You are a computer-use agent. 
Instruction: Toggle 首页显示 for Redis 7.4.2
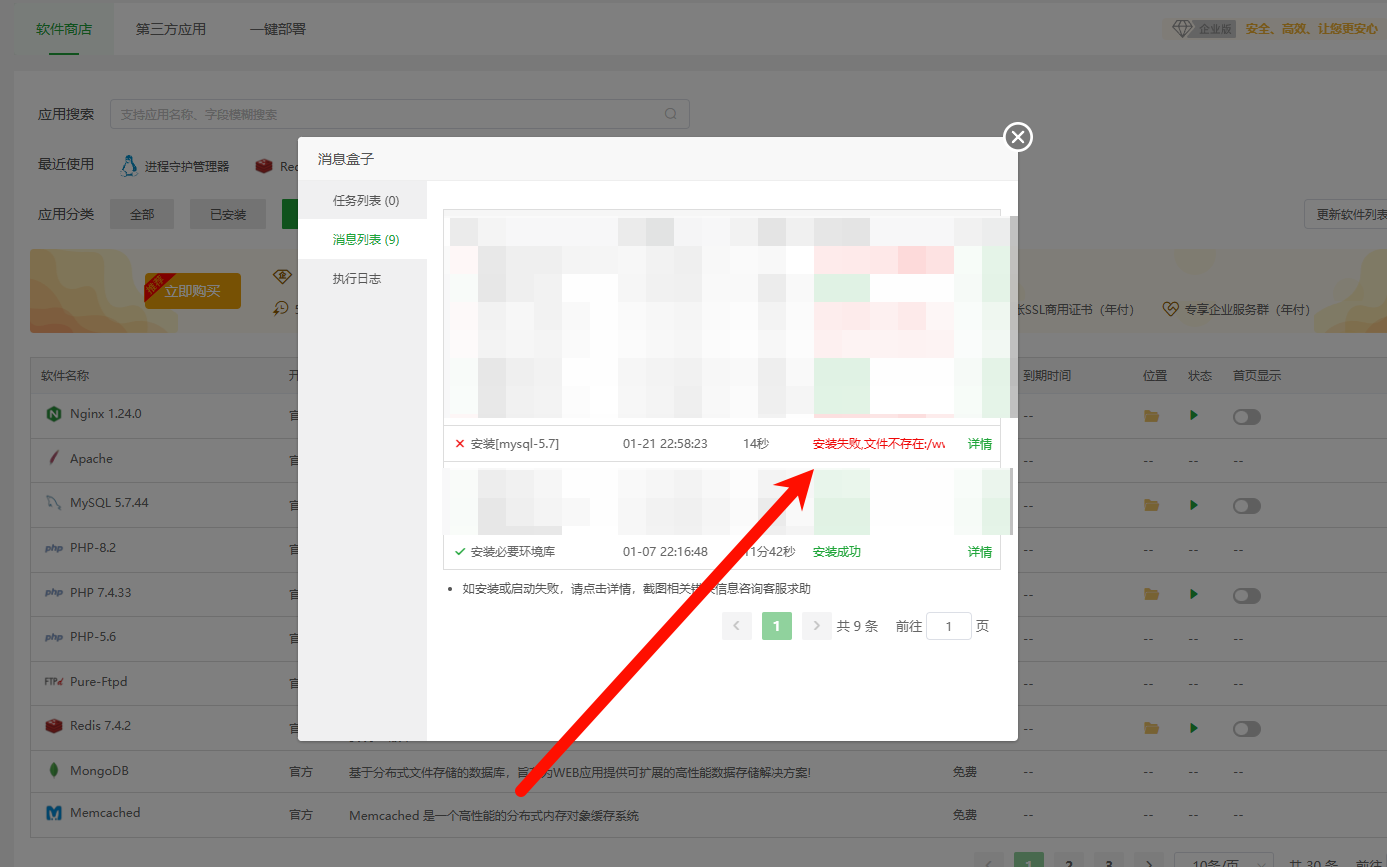(x=1247, y=729)
